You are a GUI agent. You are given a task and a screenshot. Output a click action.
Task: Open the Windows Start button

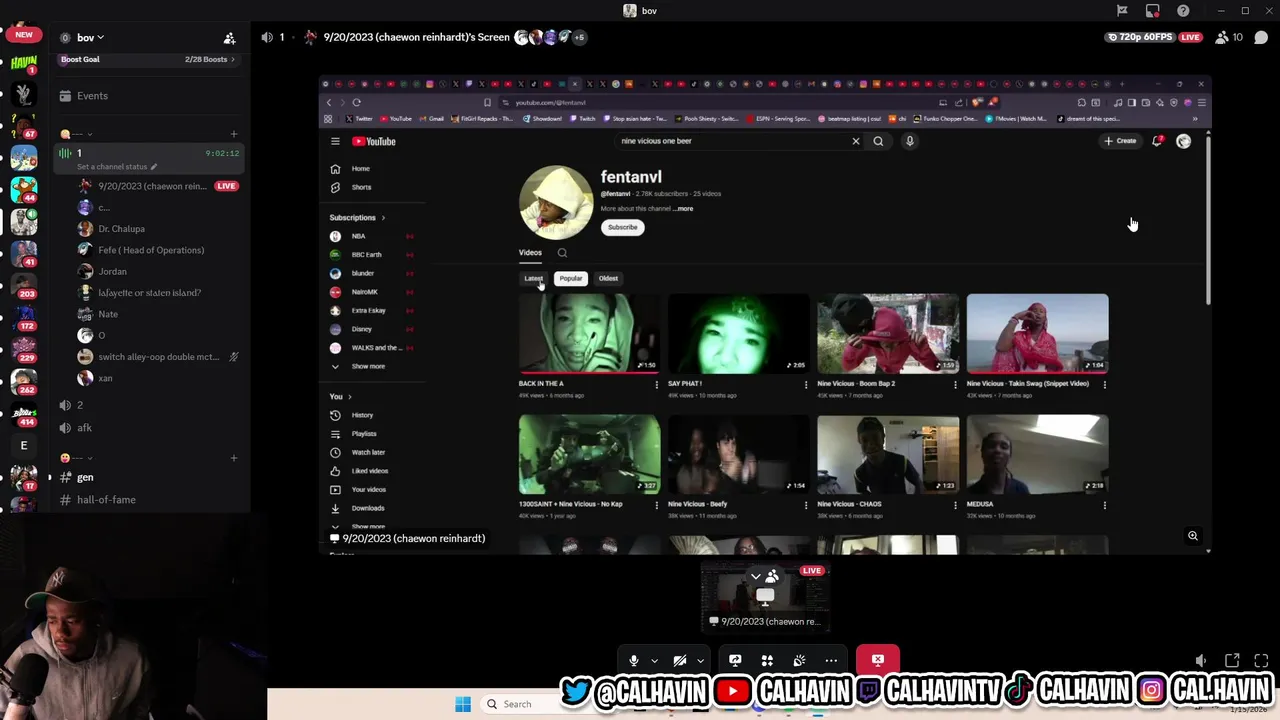[463, 704]
